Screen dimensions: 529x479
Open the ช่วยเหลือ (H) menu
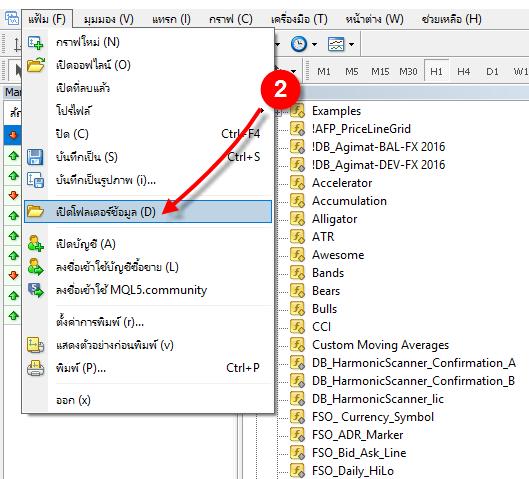(x=451, y=19)
